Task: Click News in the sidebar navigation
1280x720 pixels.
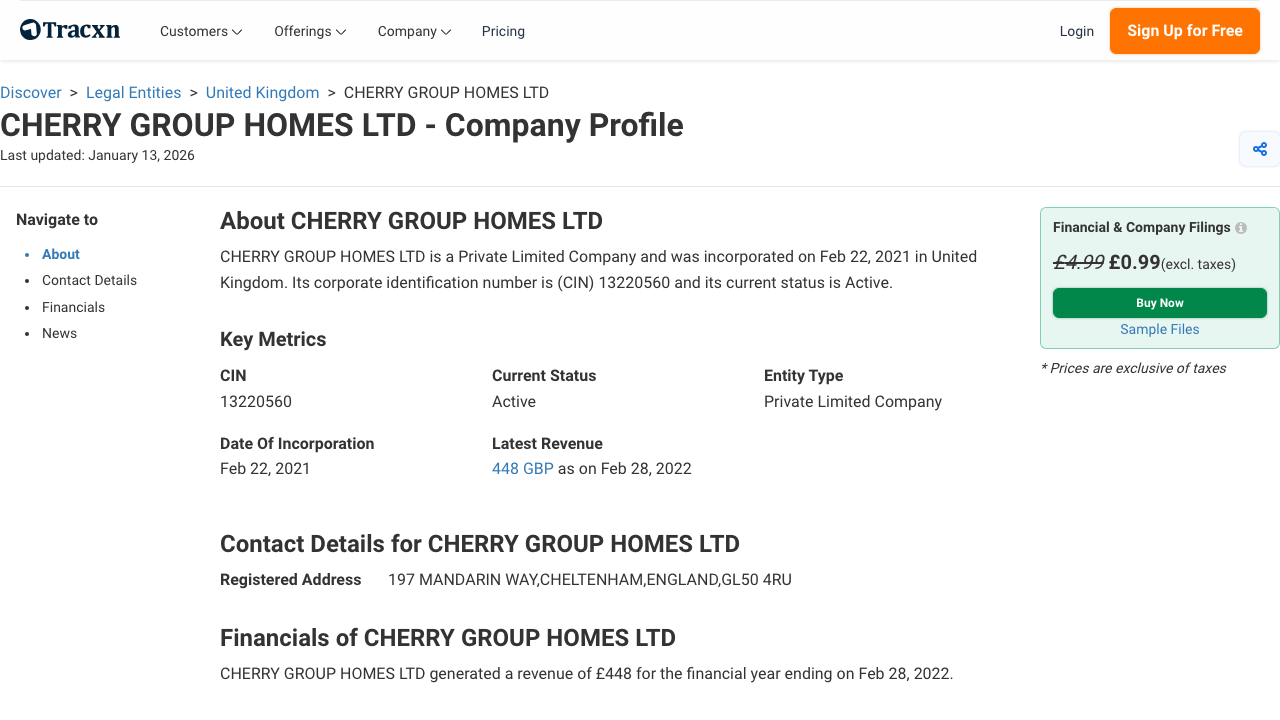Action: (59, 333)
